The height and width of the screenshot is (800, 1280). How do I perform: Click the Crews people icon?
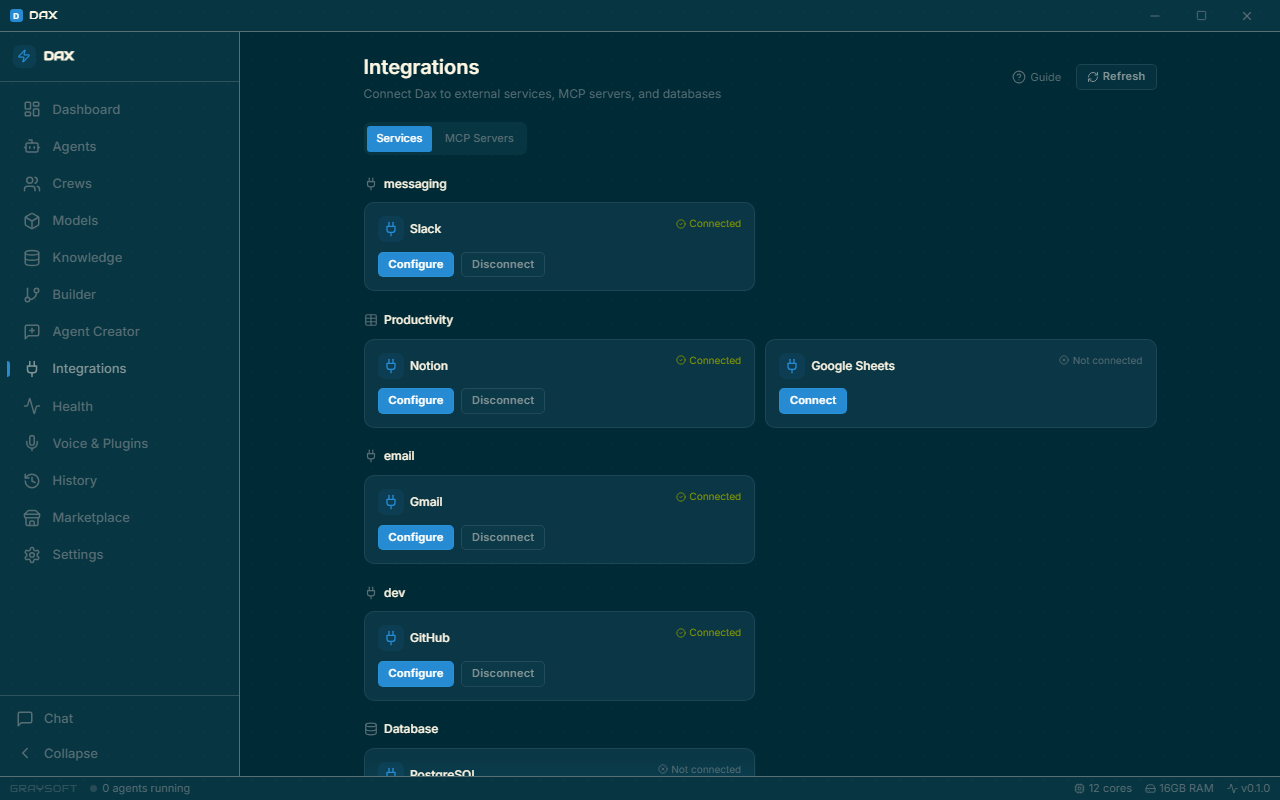pos(32,183)
